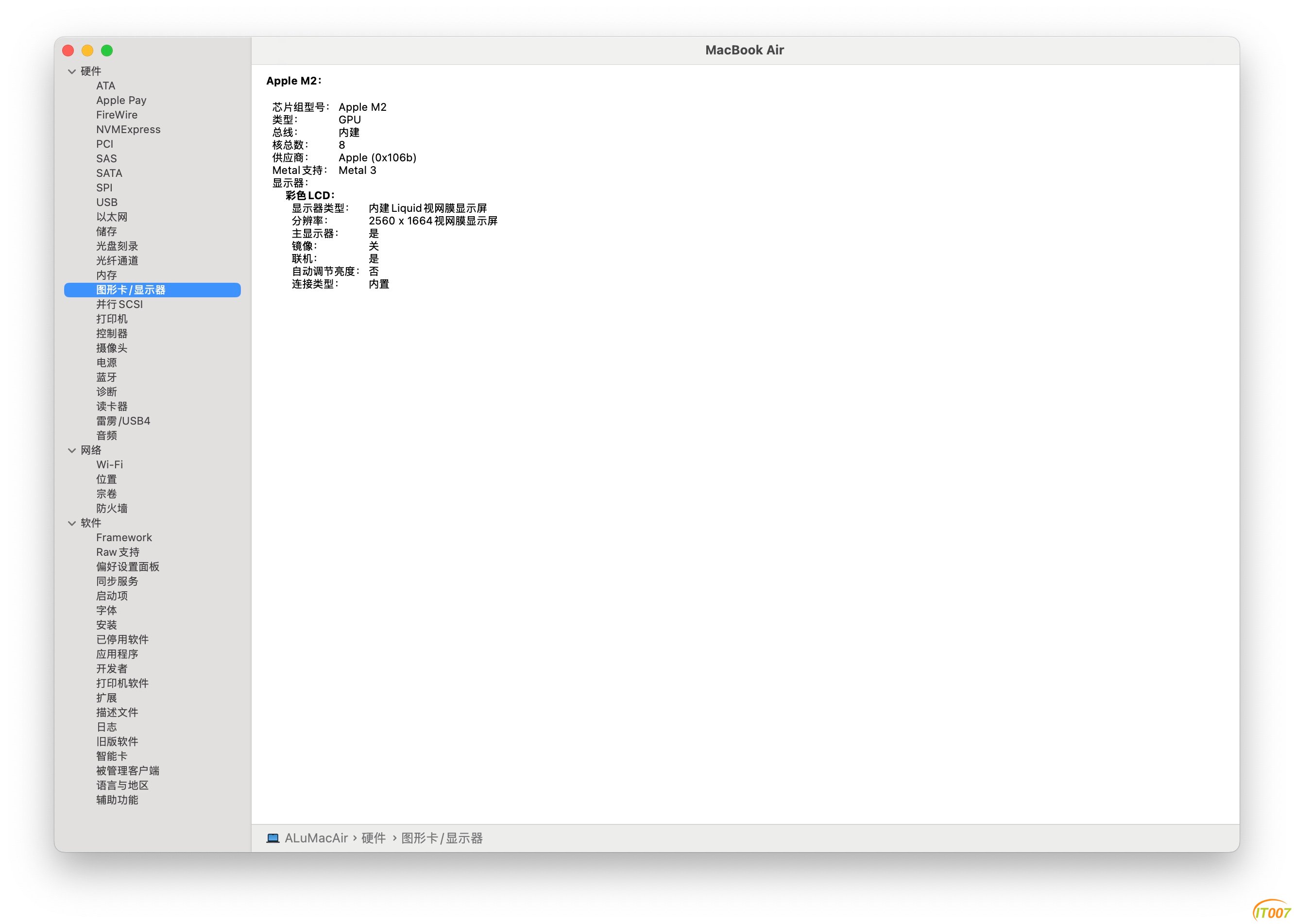The width and height of the screenshot is (1294, 924).
Task: Open 辅助功能 entry
Action: tap(117, 800)
